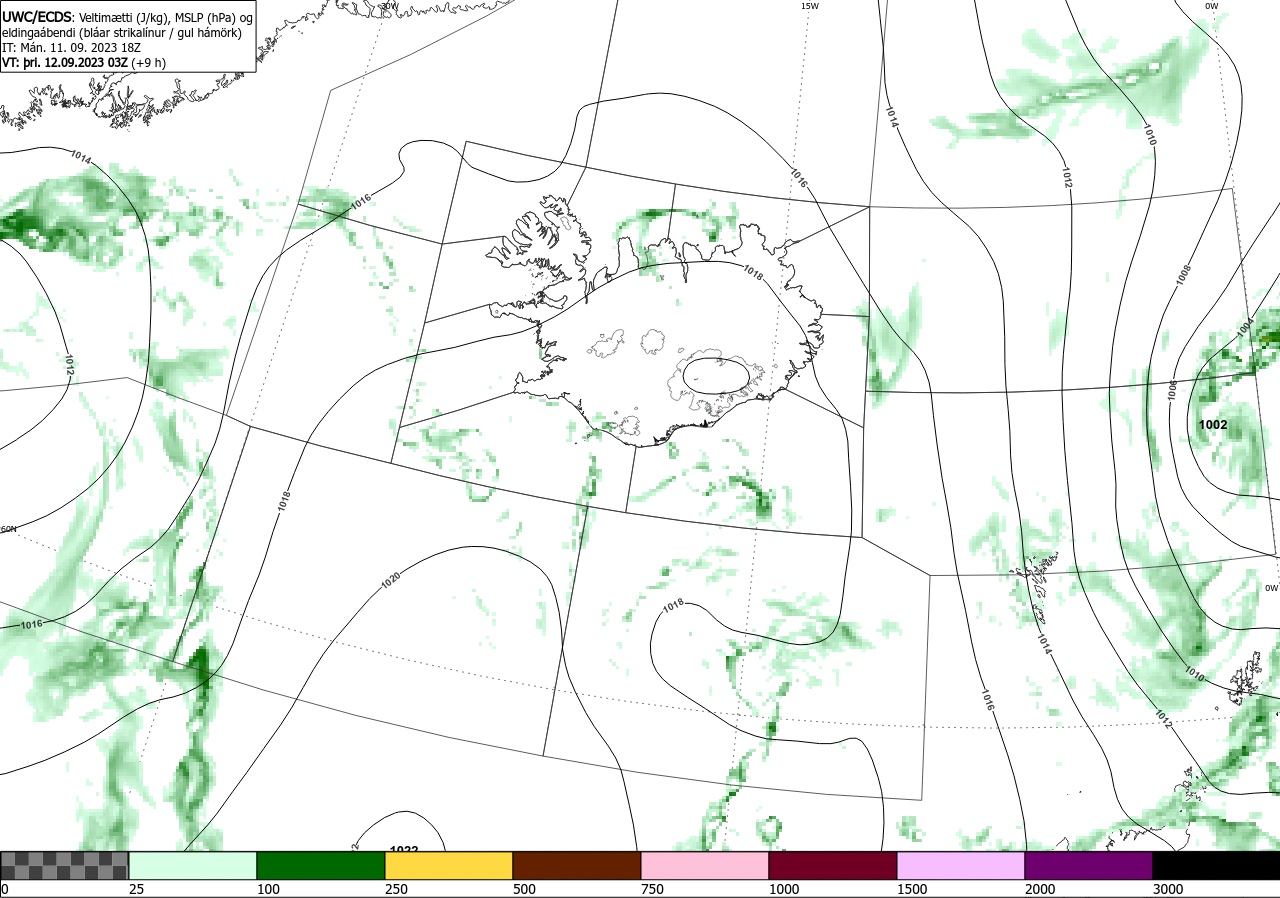Click the bold '1002' low pressure label
Screen dimensions: 1280x898
pyautogui.click(x=1213, y=424)
